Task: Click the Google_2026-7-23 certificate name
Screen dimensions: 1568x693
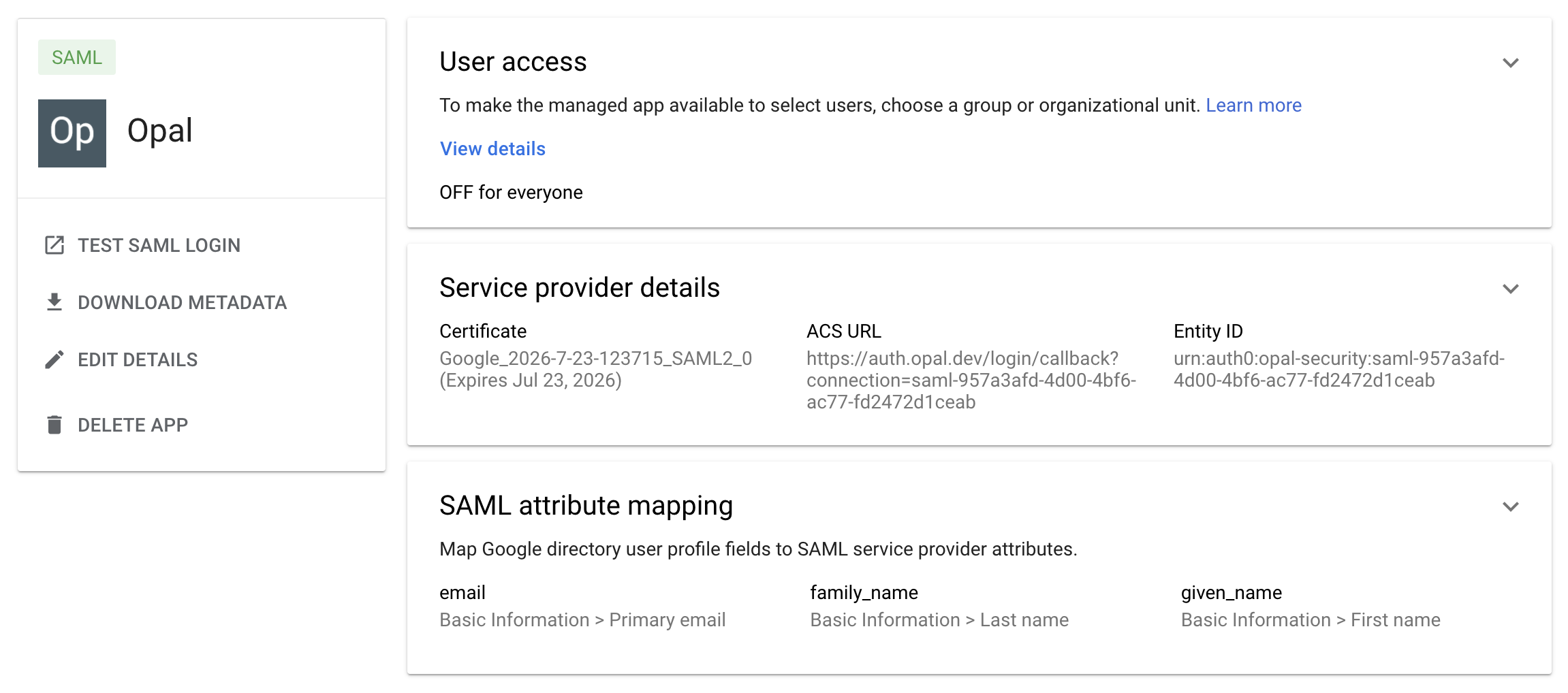Action: click(596, 358)
